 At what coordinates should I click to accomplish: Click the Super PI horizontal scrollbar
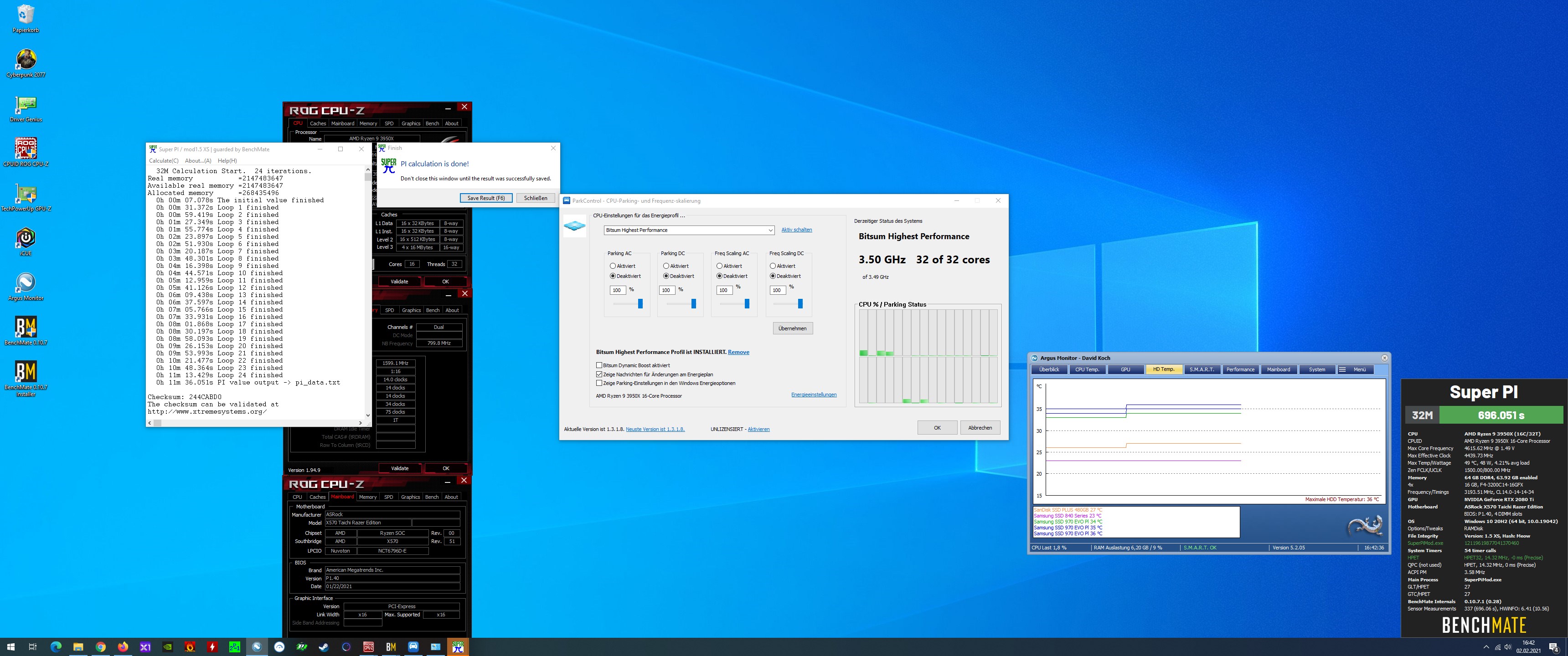(256, 422)
